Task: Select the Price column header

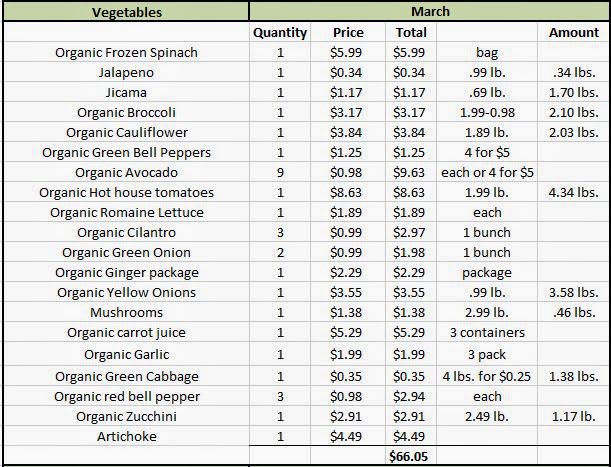Action: pyautogui.click(x=348, y=33)
